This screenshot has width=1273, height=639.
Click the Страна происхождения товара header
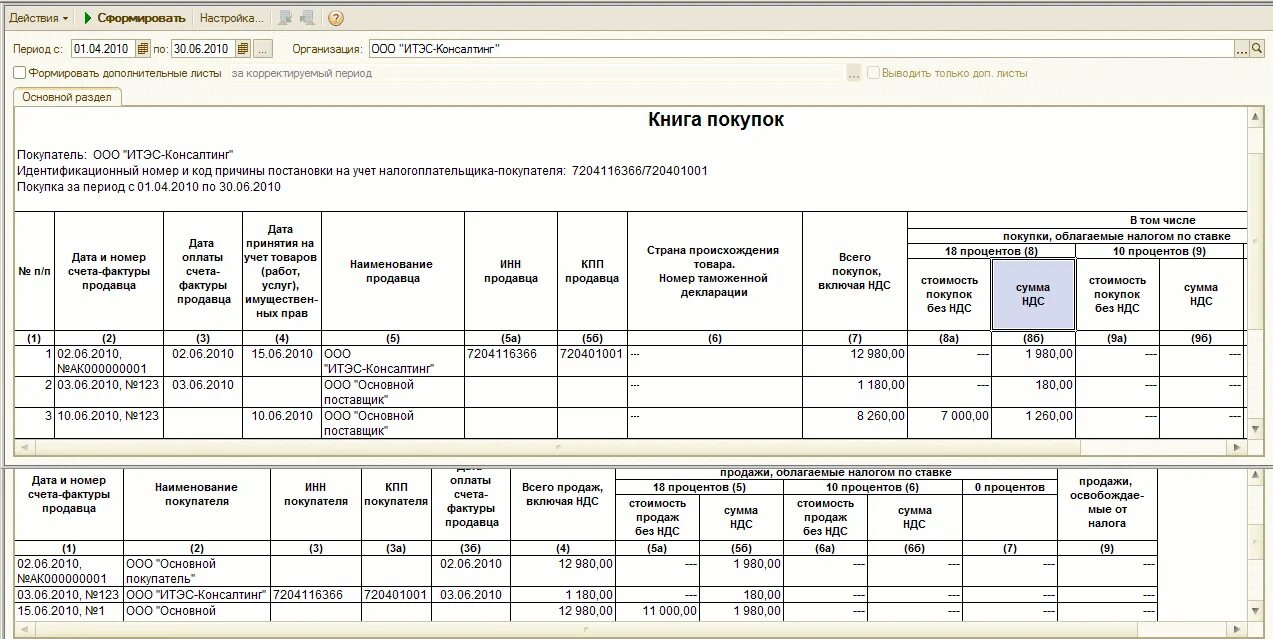714,271
